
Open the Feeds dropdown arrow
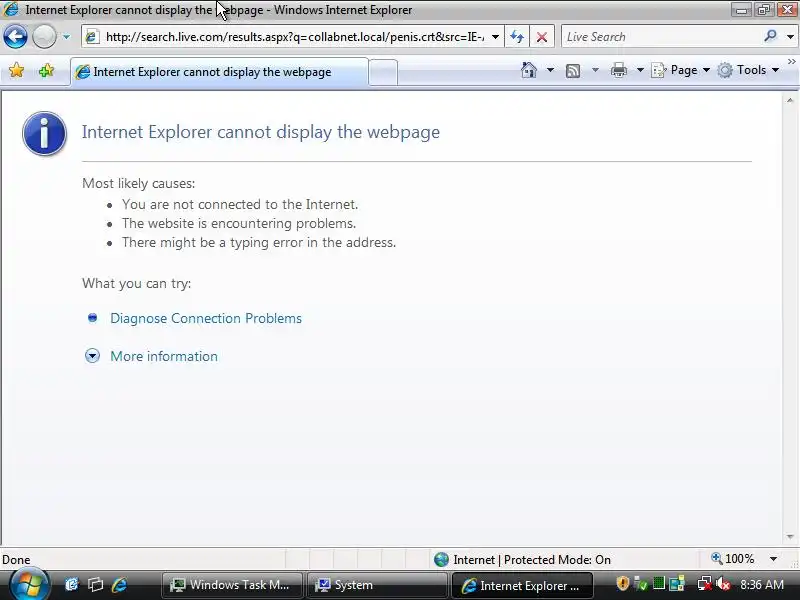coord(595,70)
